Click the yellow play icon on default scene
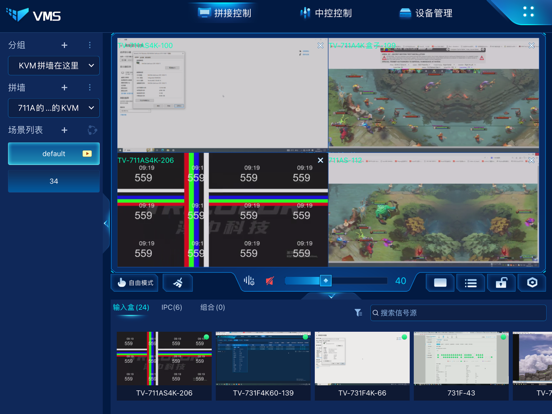This screenshot has width=552, height=414. [87, 153]
